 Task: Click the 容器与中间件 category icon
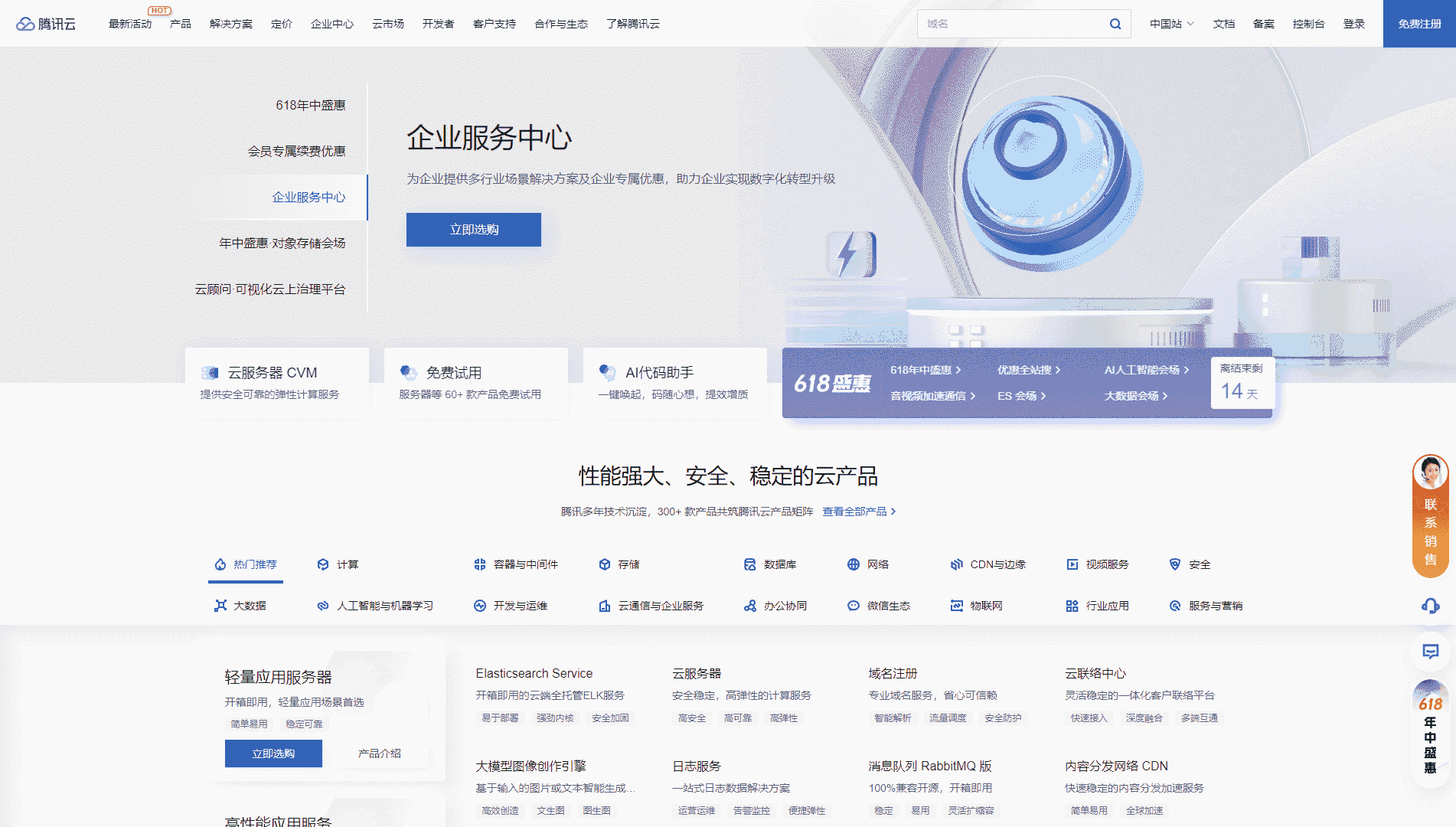[x=480, y=564]
